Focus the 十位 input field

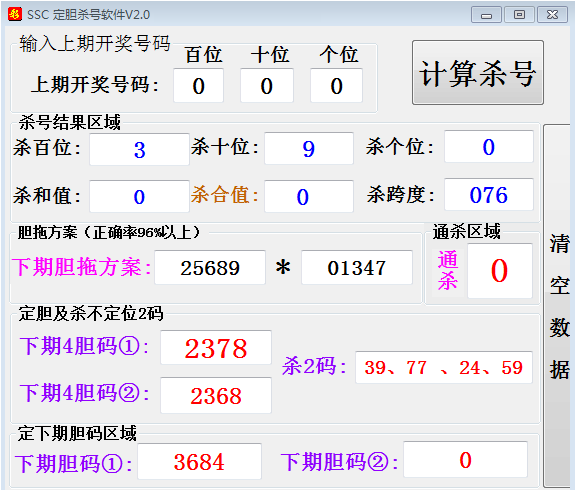[x=267, y=85]
